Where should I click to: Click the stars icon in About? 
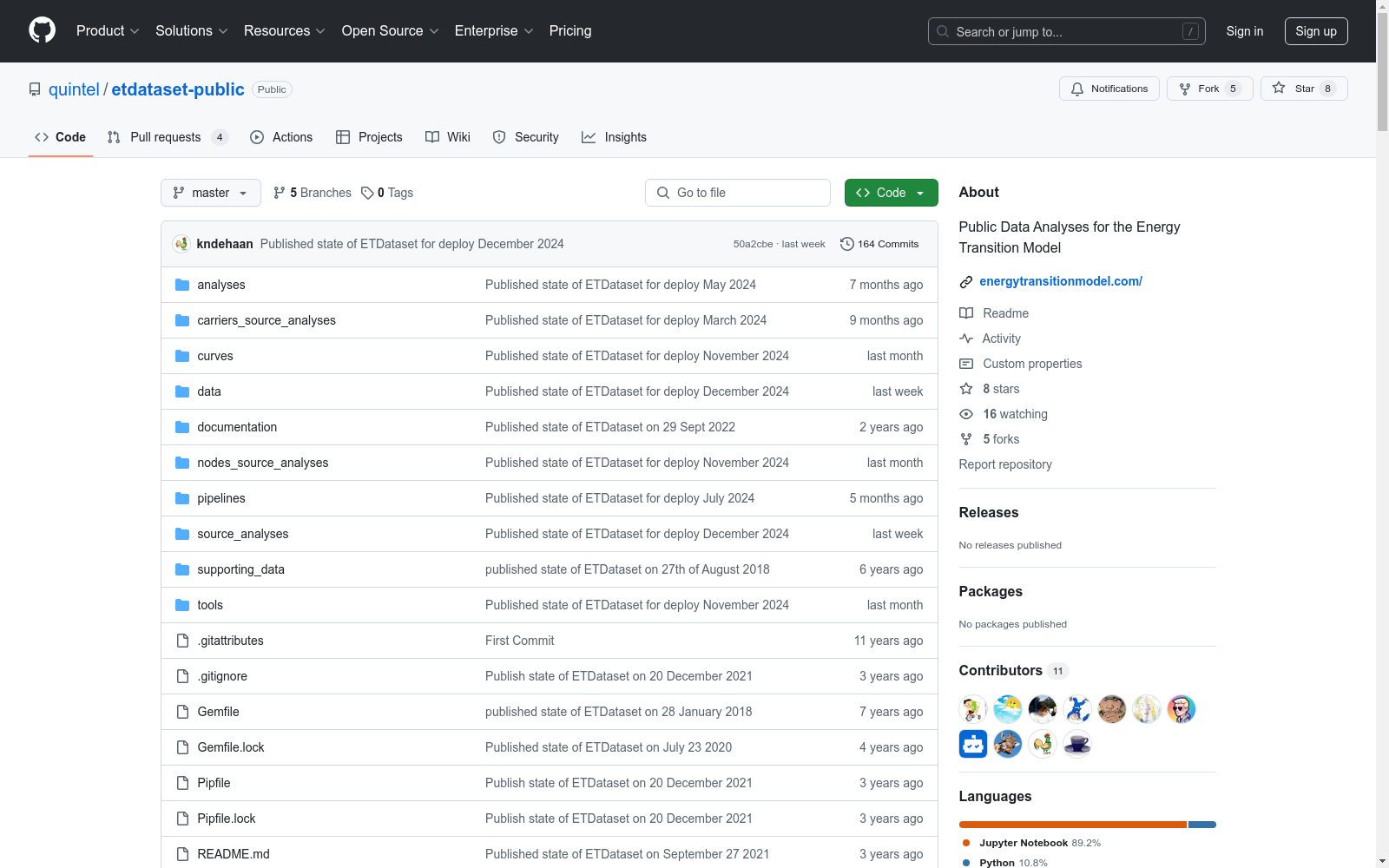(966, 389)
